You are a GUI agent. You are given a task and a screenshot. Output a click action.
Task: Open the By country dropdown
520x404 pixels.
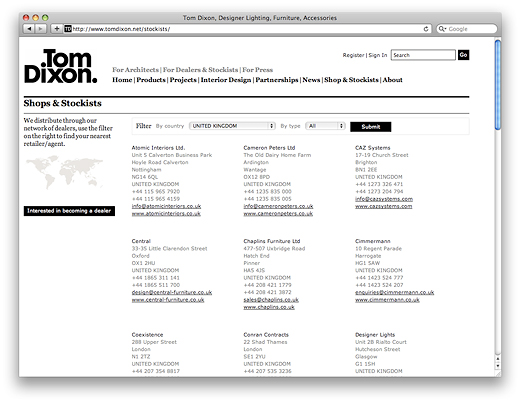(232, 126)
